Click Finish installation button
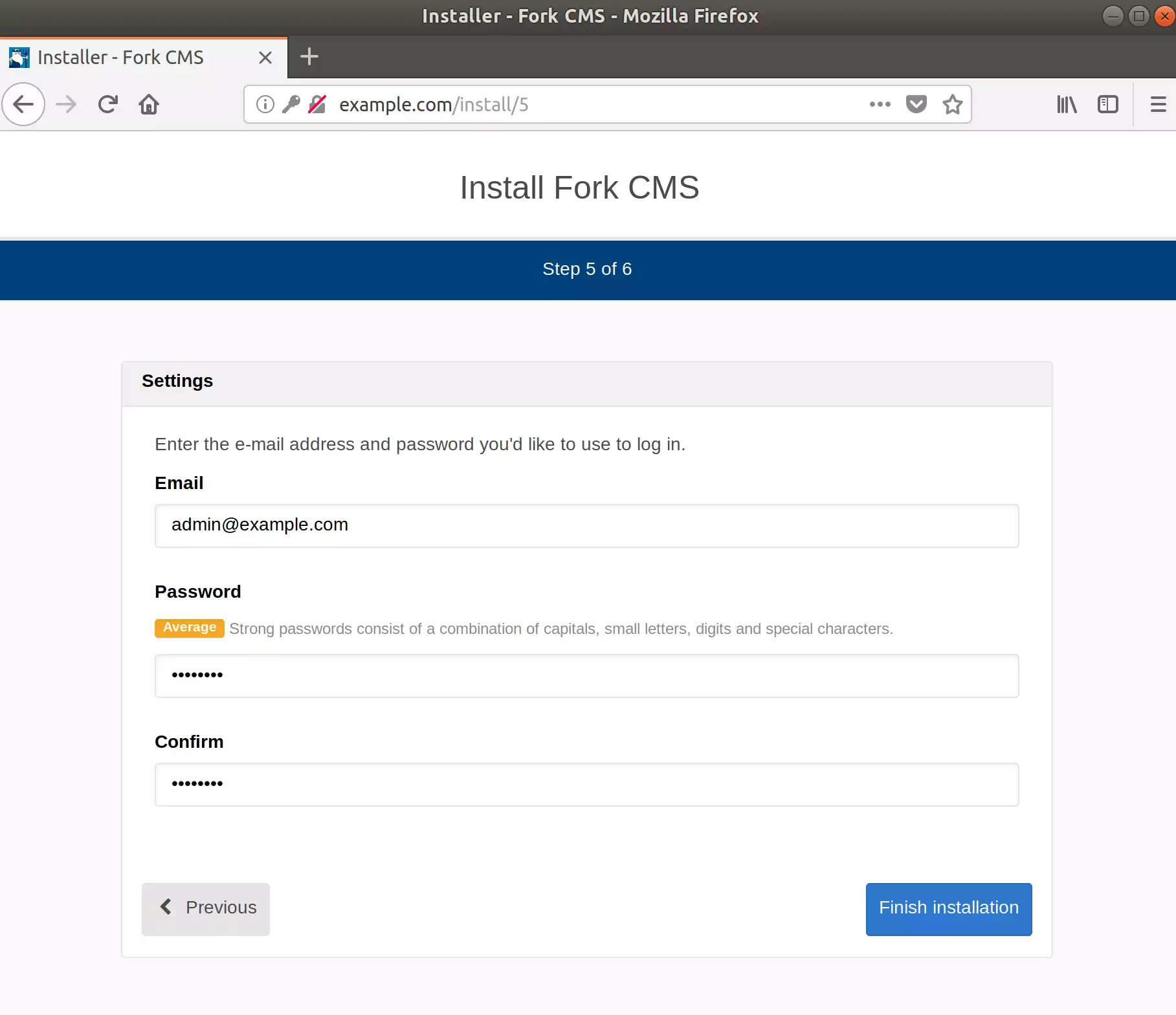 tap(949, 910)
